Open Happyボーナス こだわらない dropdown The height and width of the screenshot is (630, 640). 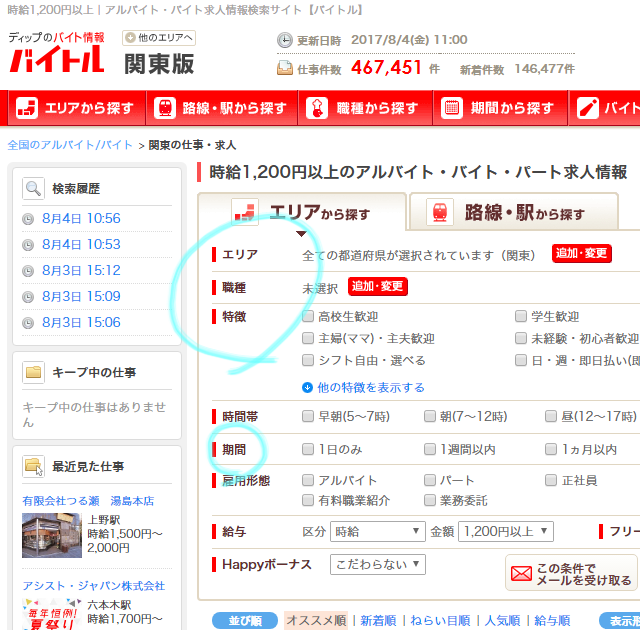tap(378, 564)
